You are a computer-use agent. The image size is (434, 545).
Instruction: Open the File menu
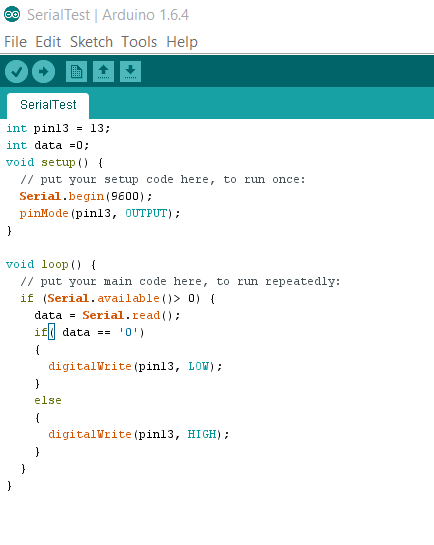click(15, 42)
